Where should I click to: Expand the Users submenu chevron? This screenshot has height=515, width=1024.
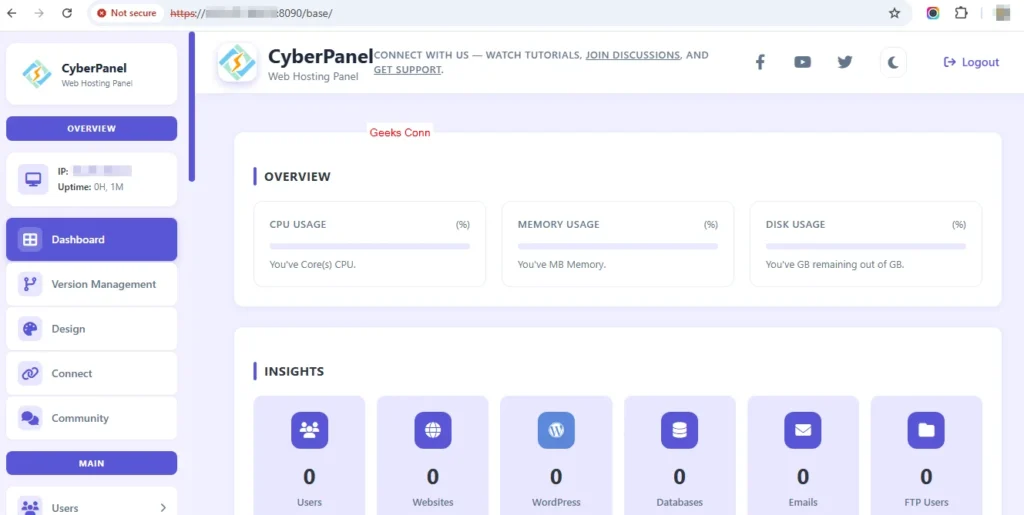pos(163,508)
